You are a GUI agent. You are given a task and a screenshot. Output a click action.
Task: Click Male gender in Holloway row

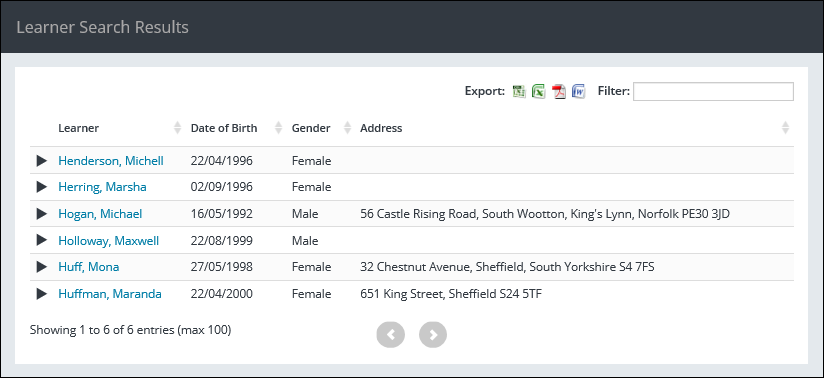pyautogui.click(x=305, y=241)
